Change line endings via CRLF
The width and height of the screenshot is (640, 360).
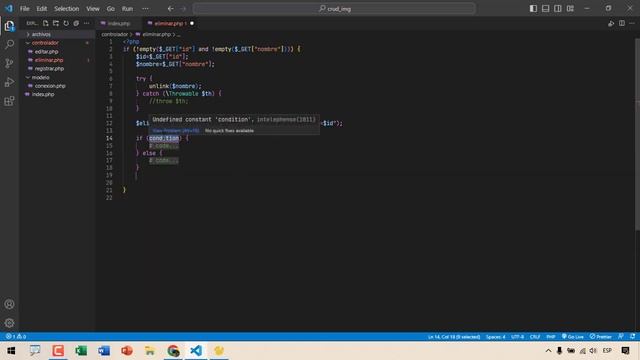535,337
